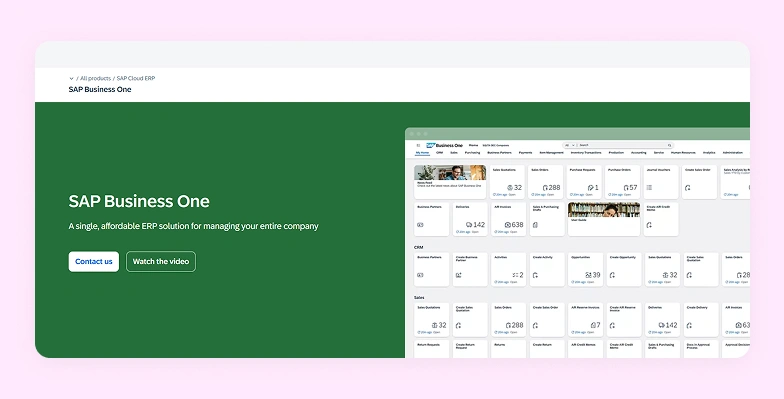784x399 pixels.
Task: Open the Returns tile
Action: pos(508,349)
